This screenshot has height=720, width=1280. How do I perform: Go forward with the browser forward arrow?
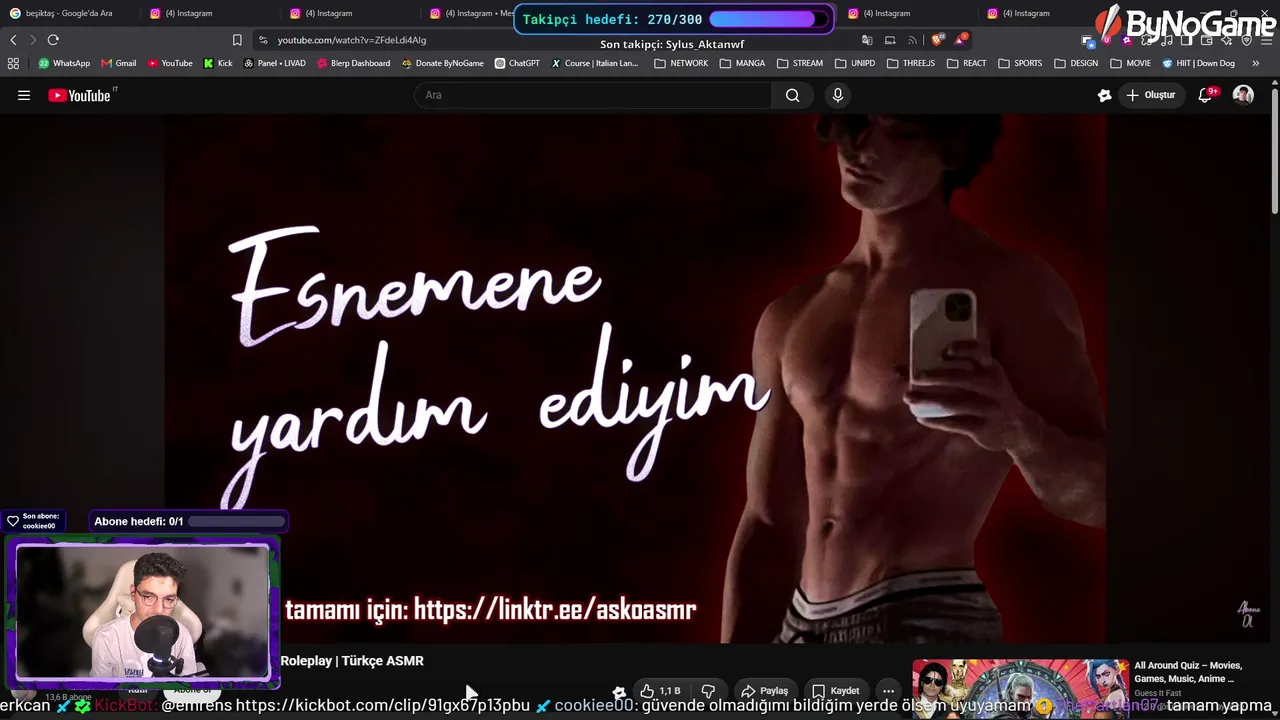pyautogui.click(x=33, y=40)
